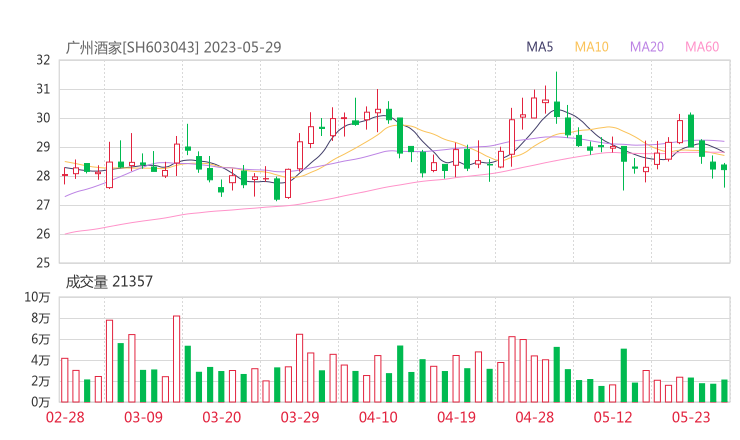740x440 pixels.
Task: Click the volume axis label 6万
Action: click(x=41, y=339)
